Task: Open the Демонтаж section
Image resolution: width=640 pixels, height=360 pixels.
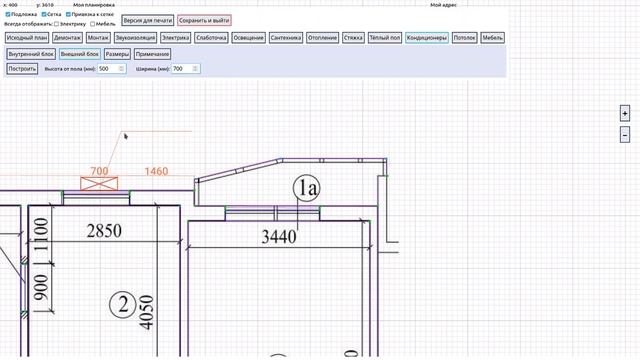Action: click(x=67, y=38)
